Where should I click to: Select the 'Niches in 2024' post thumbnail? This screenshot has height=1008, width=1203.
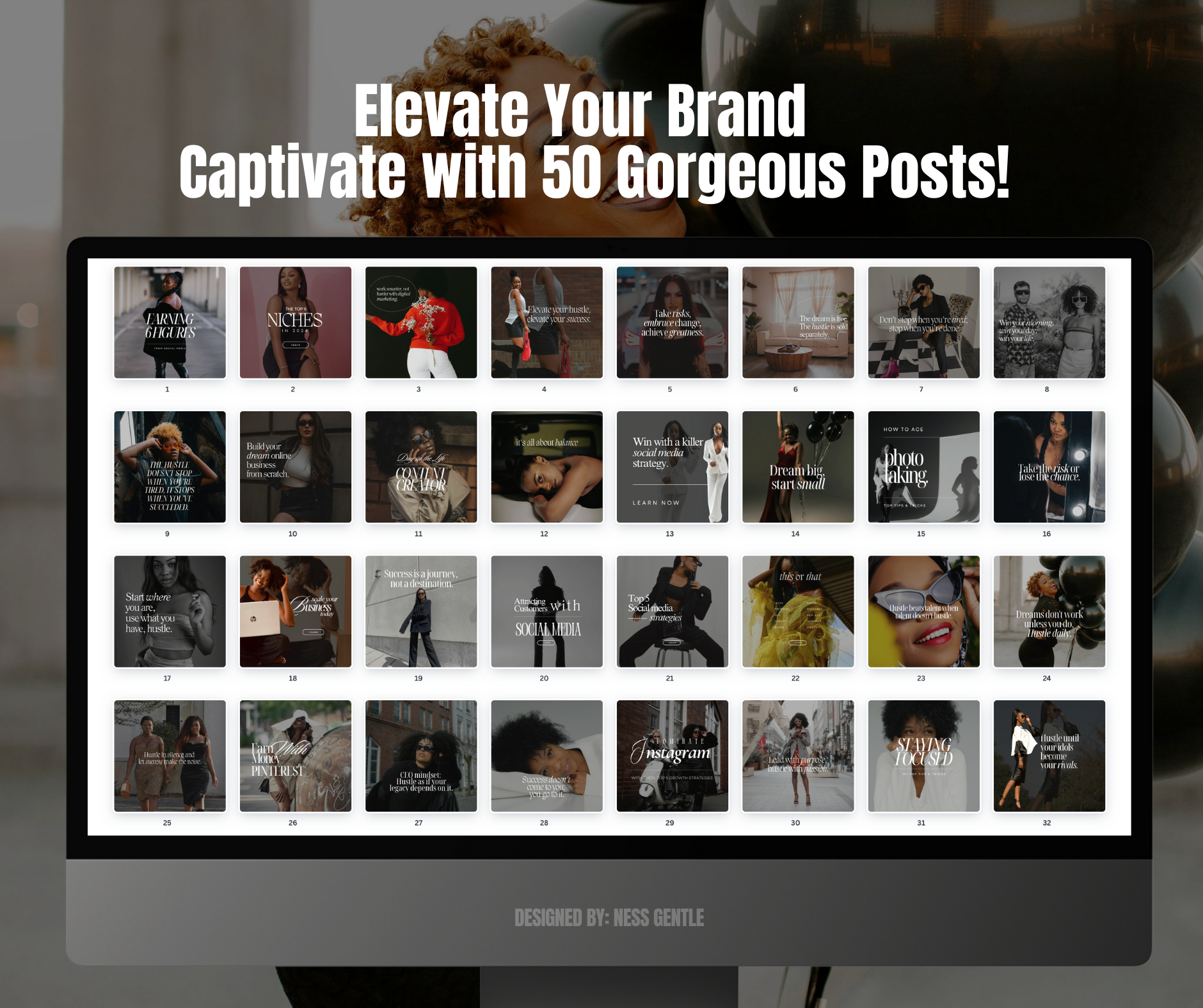point(296,322)
